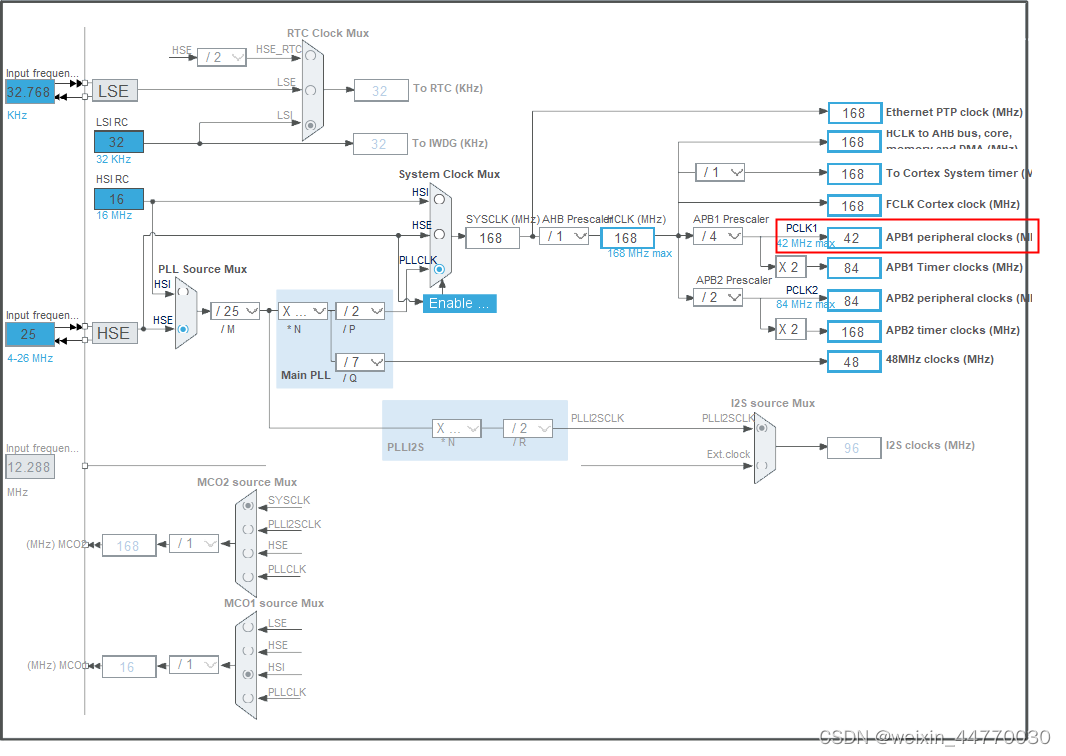The height and width of the screenshot is (756, 1066).
Task: Open the APB1 Prescaler dropdown
Action: tap(718, 237)
